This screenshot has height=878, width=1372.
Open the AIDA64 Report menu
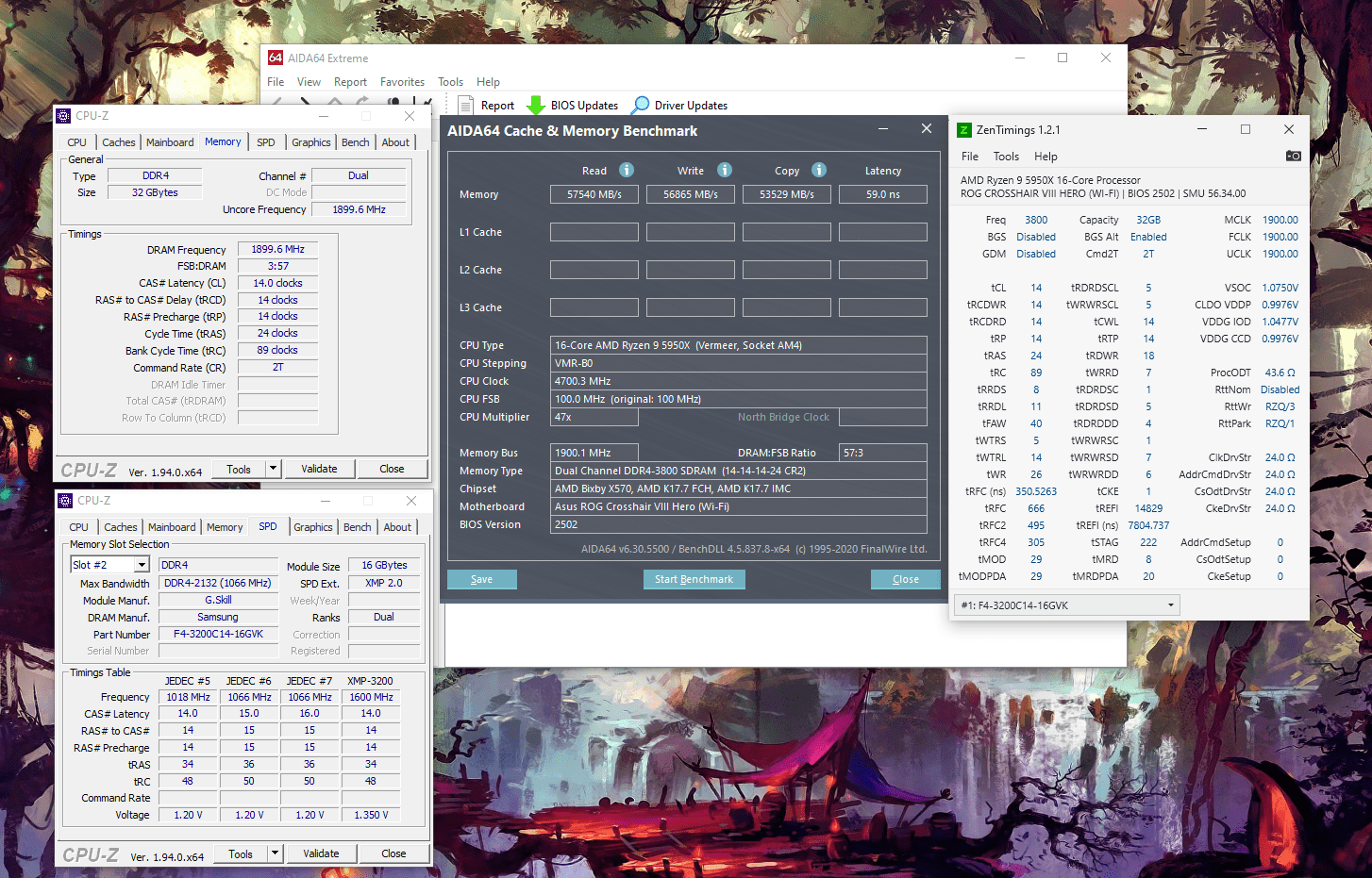(350, 82)
